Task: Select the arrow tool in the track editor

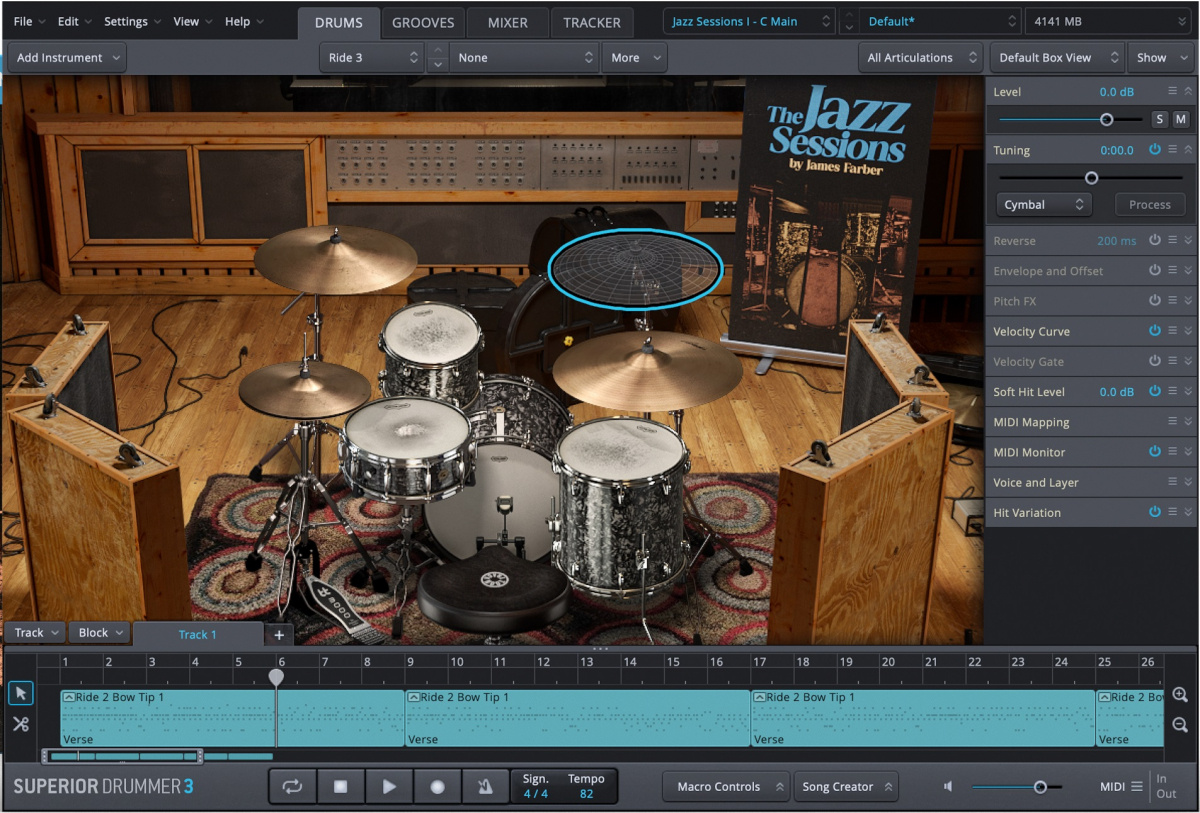Action: (20, 692)
